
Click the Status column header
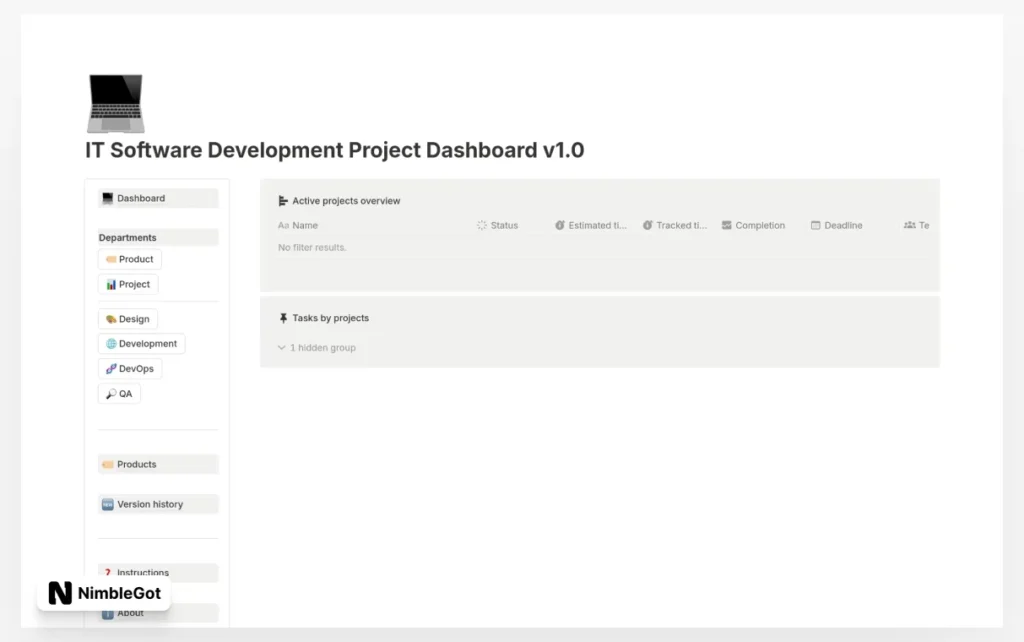pos(498,225)
